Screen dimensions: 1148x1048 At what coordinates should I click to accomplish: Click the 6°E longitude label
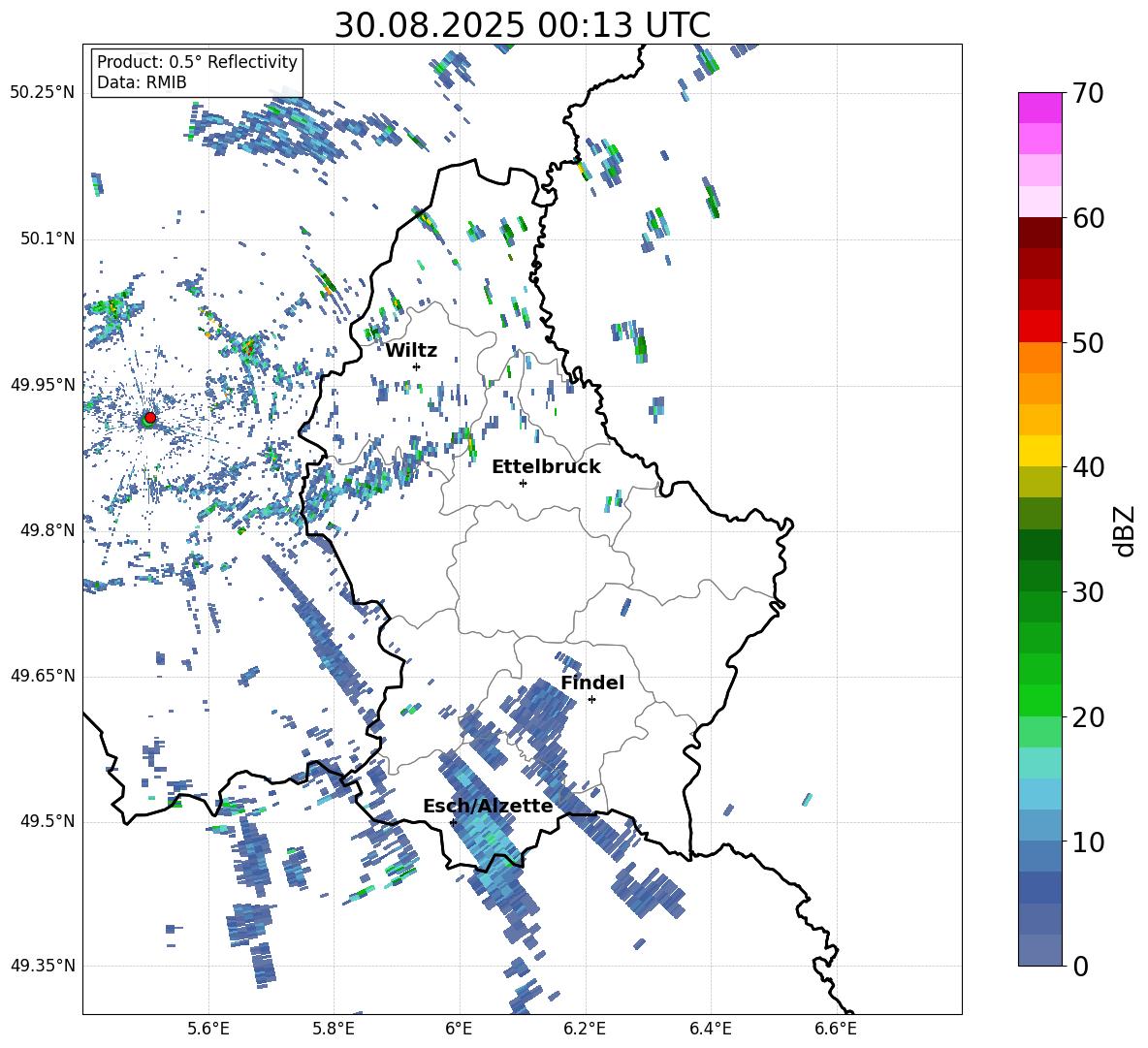pos(459,1029)
